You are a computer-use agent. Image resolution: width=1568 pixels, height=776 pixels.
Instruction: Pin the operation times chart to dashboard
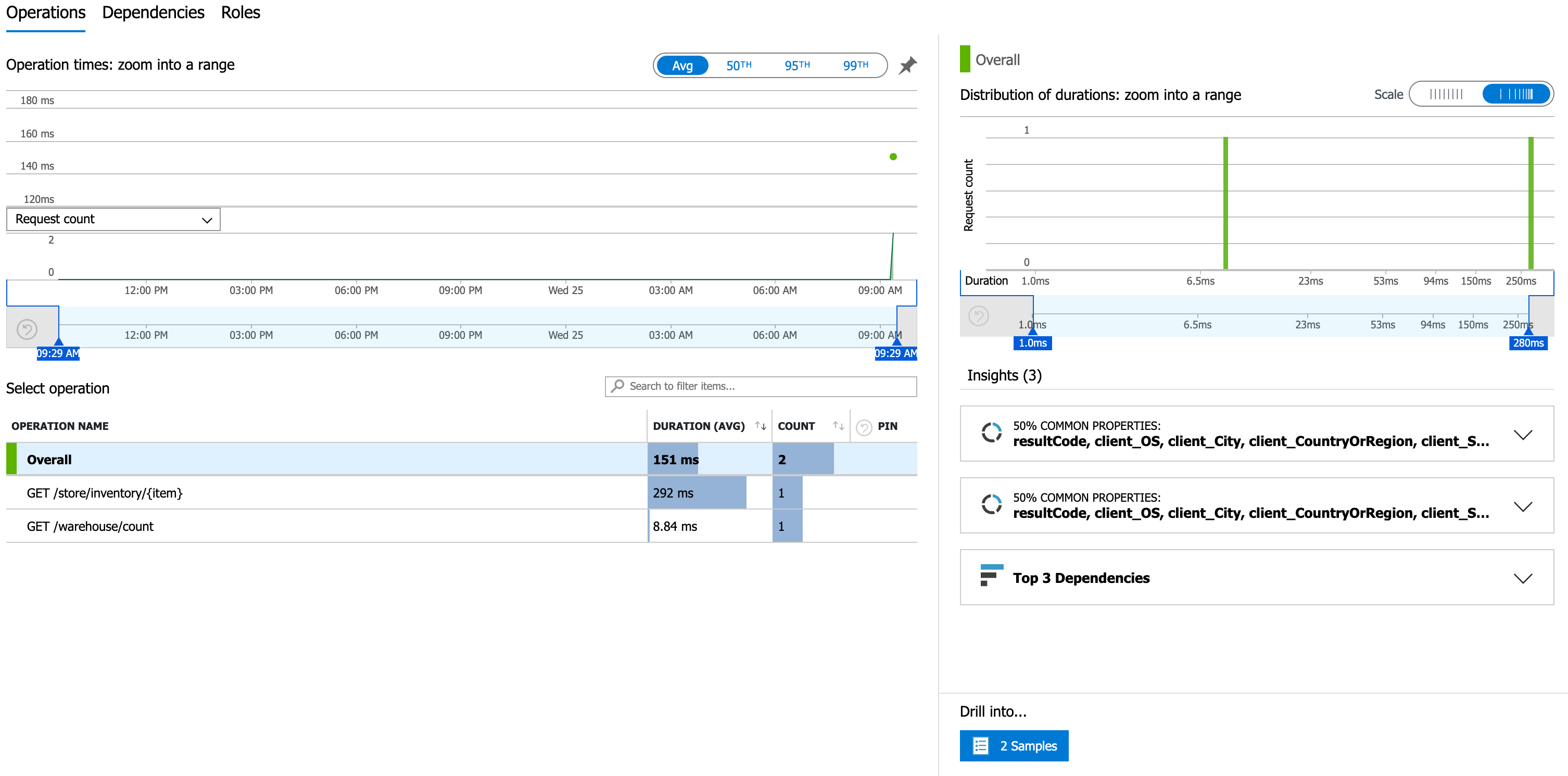click(907, 65)
